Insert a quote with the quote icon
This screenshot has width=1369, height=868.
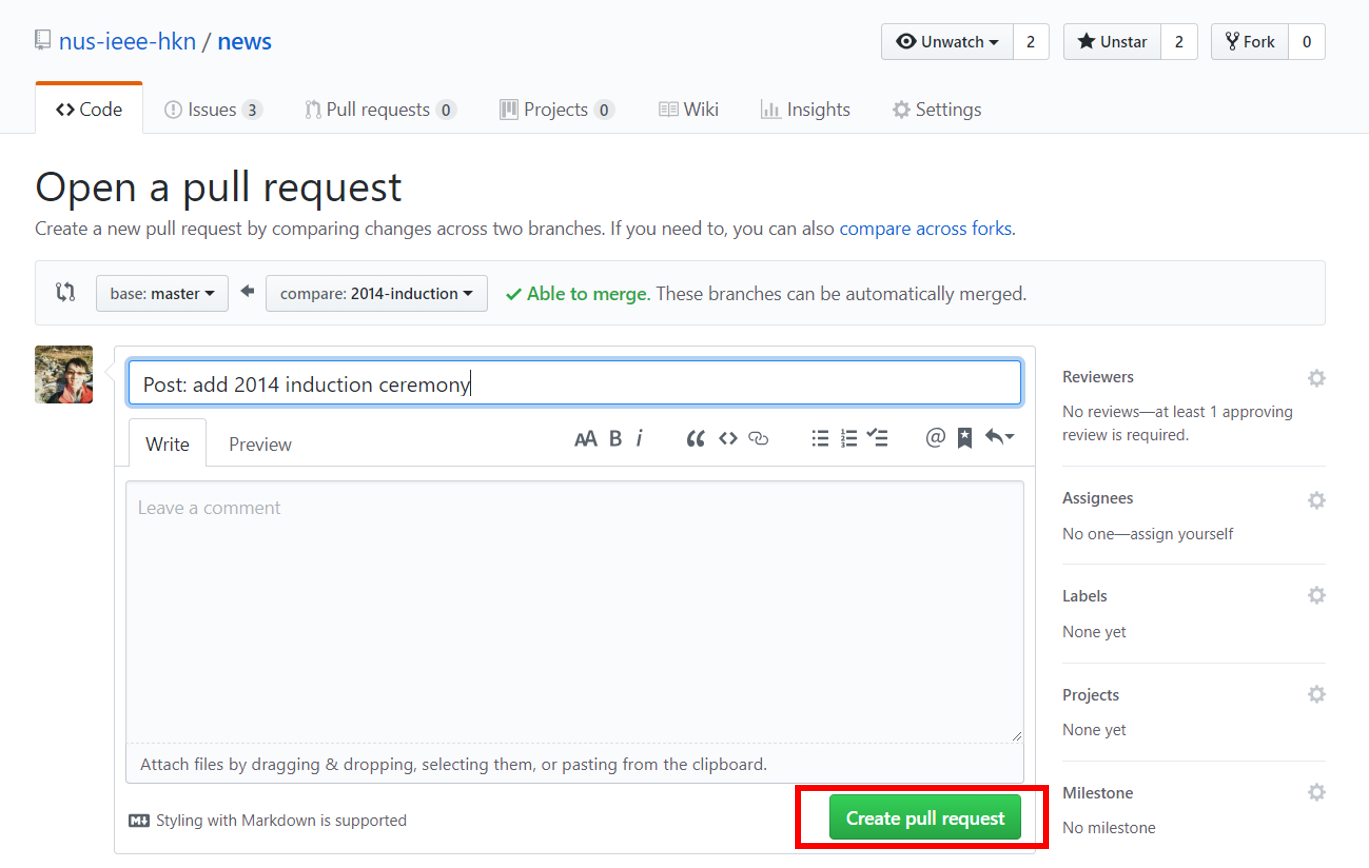696,438
